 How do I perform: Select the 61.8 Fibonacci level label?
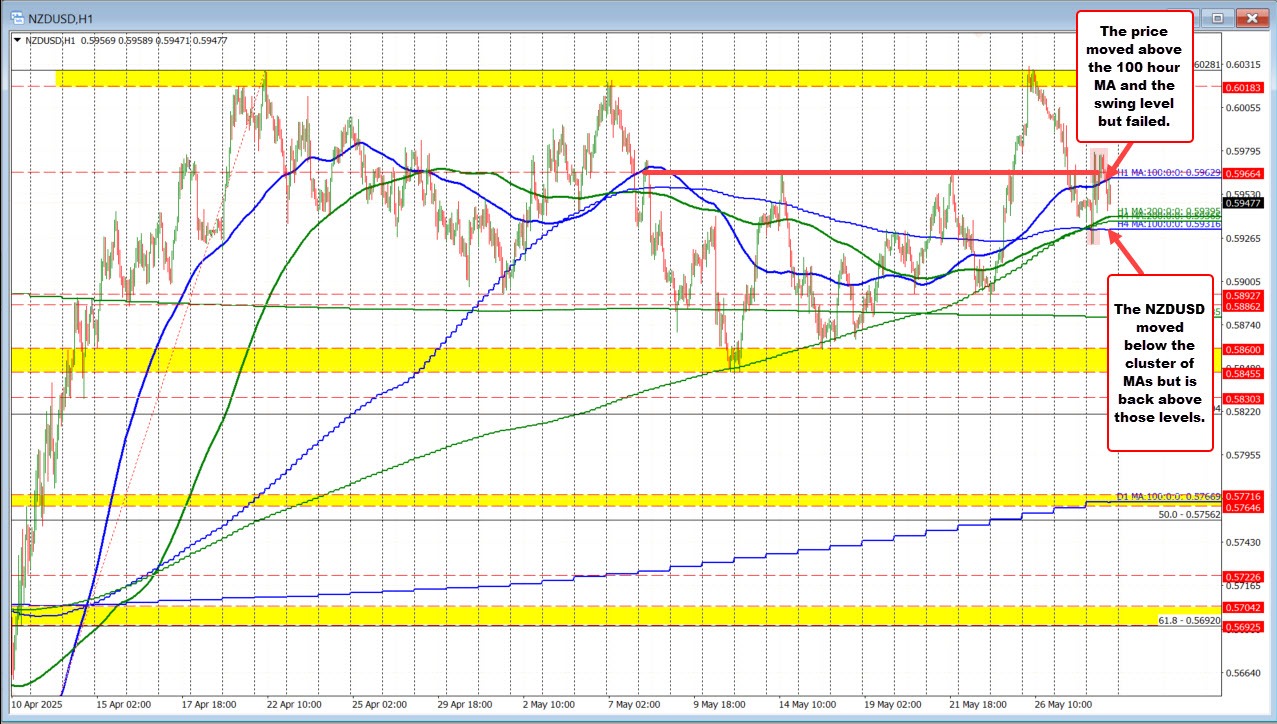1190,620
